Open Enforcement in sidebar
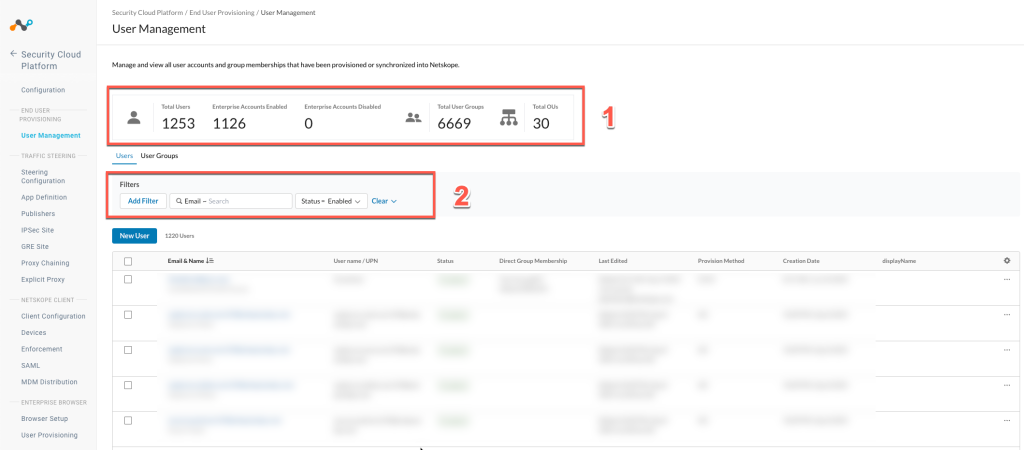This screenshot has width=1024, height=450. point(42,349)
